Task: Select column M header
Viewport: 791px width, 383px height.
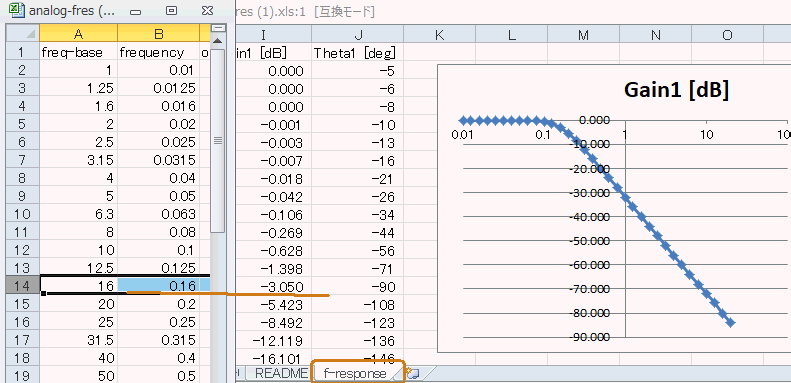Action: tap(584, 34)
